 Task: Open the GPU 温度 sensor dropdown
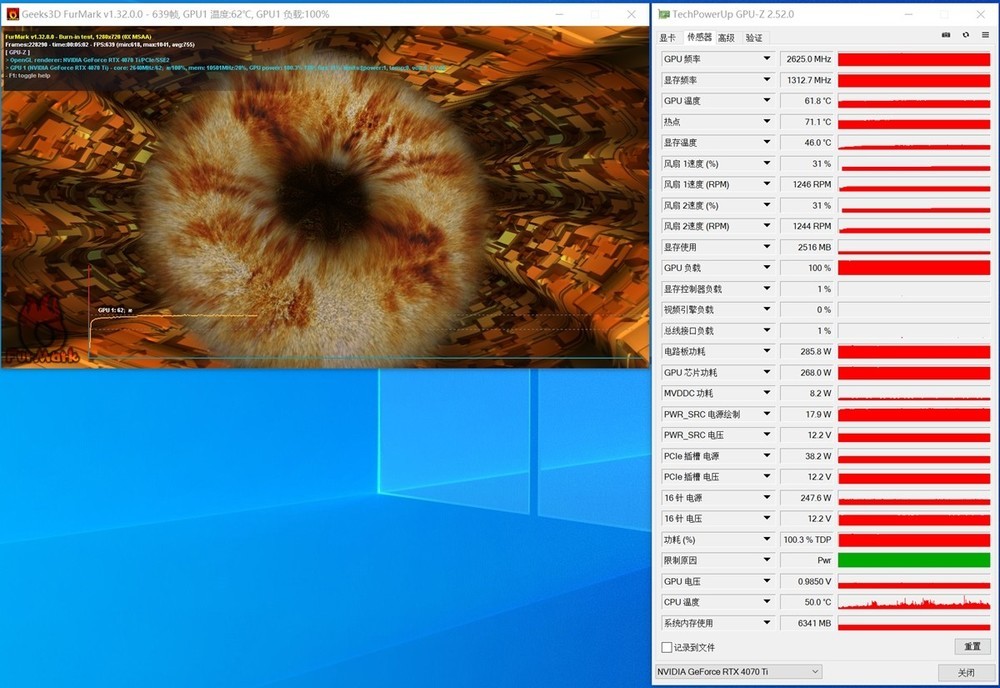coord(767,100)
